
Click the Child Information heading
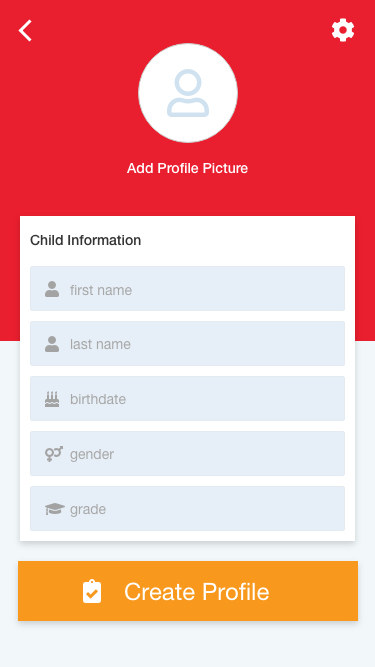[x=85, y=240]
